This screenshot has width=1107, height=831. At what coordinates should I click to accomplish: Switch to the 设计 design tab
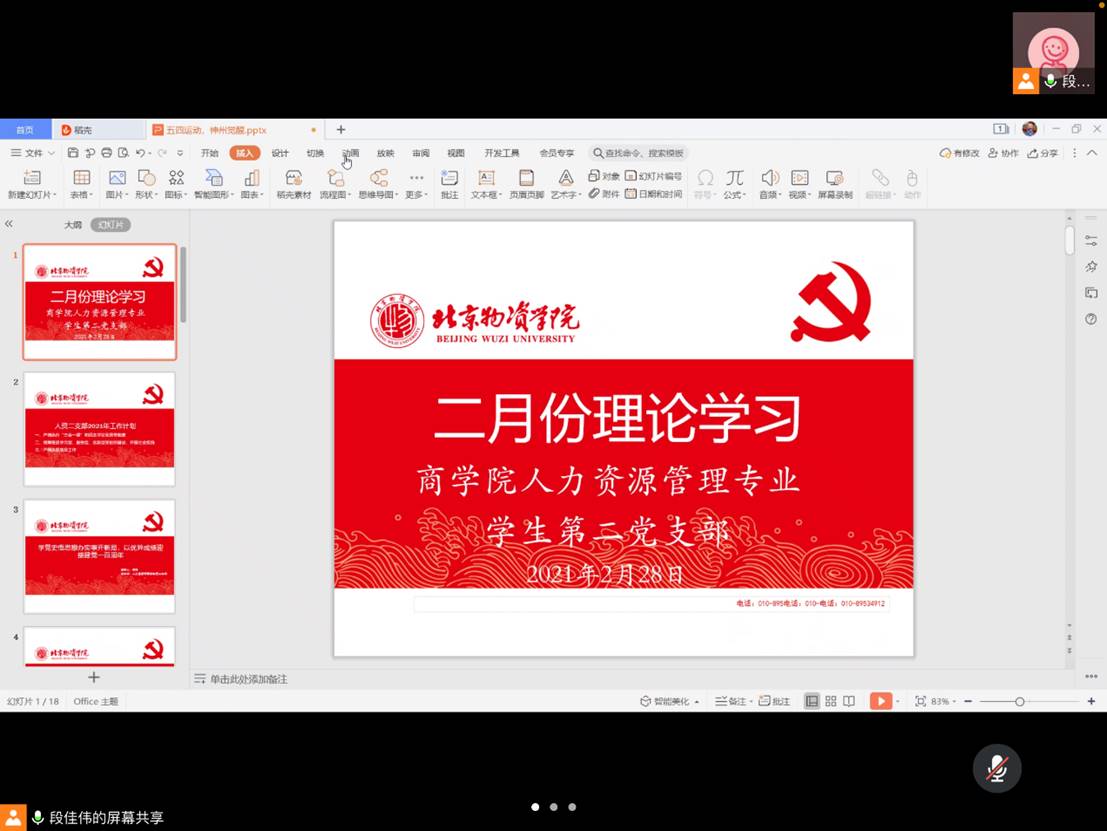(x=280, y=153)
